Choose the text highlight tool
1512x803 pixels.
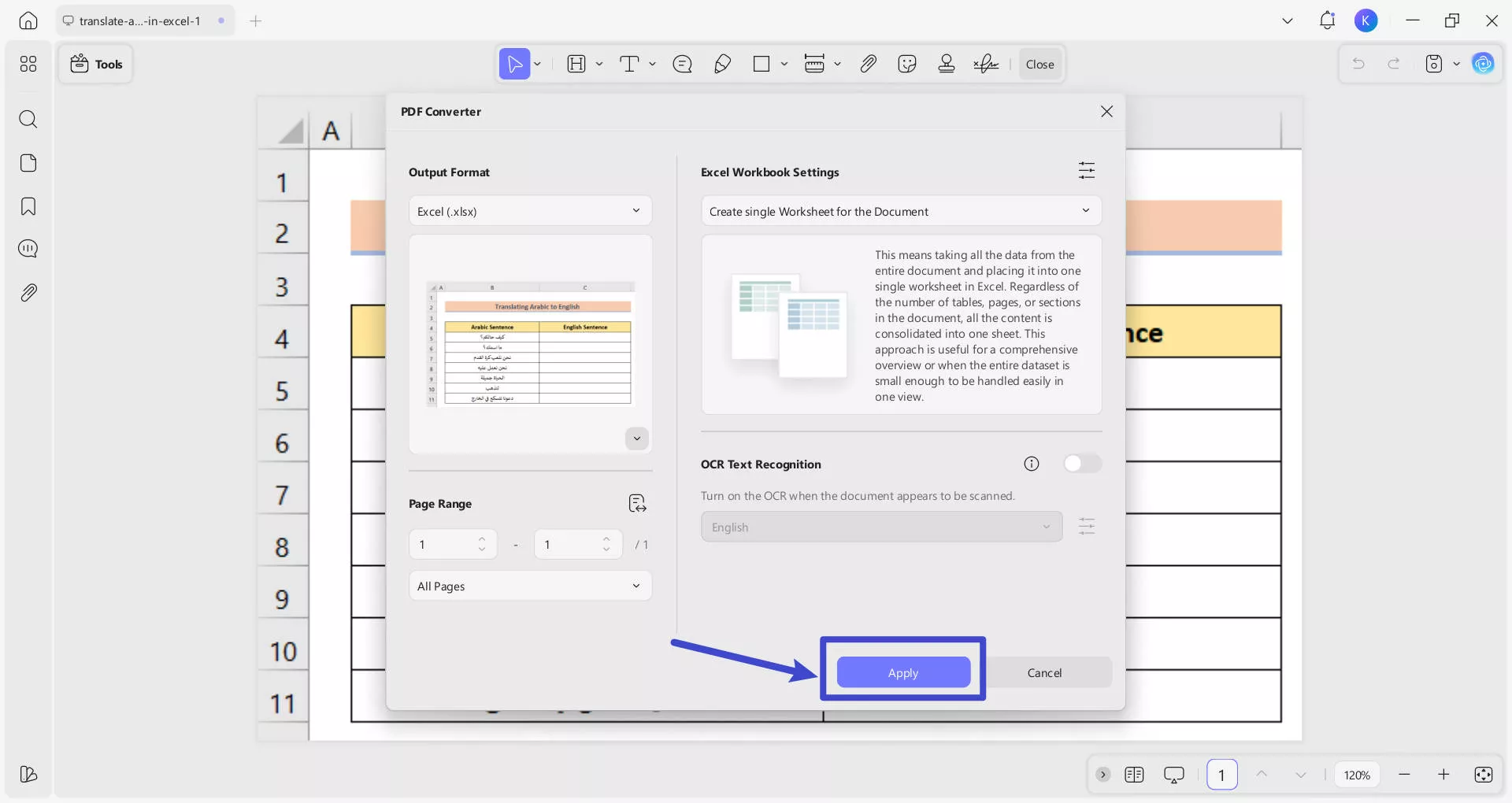(x=576, y=65)
